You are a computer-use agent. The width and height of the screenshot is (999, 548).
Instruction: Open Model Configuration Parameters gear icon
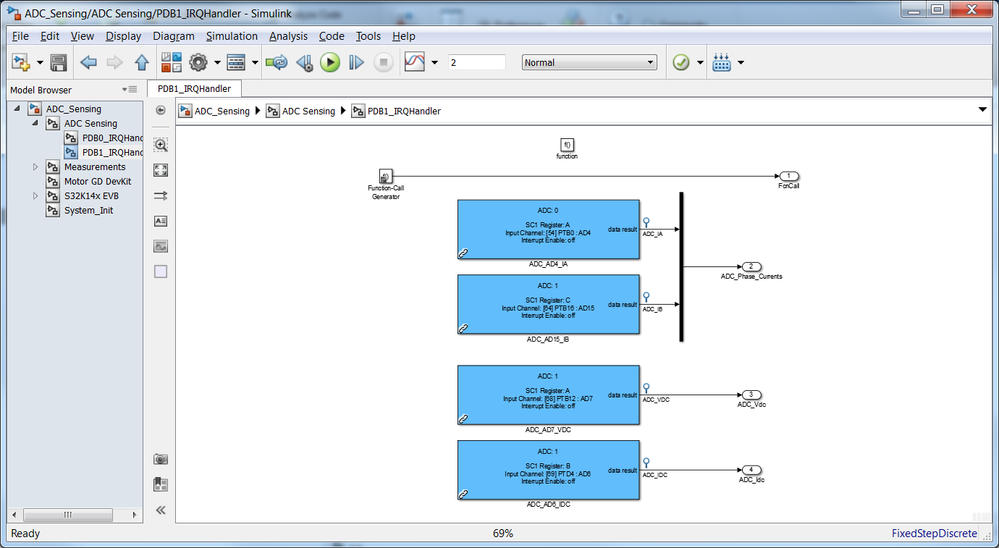tap(198, 62)
